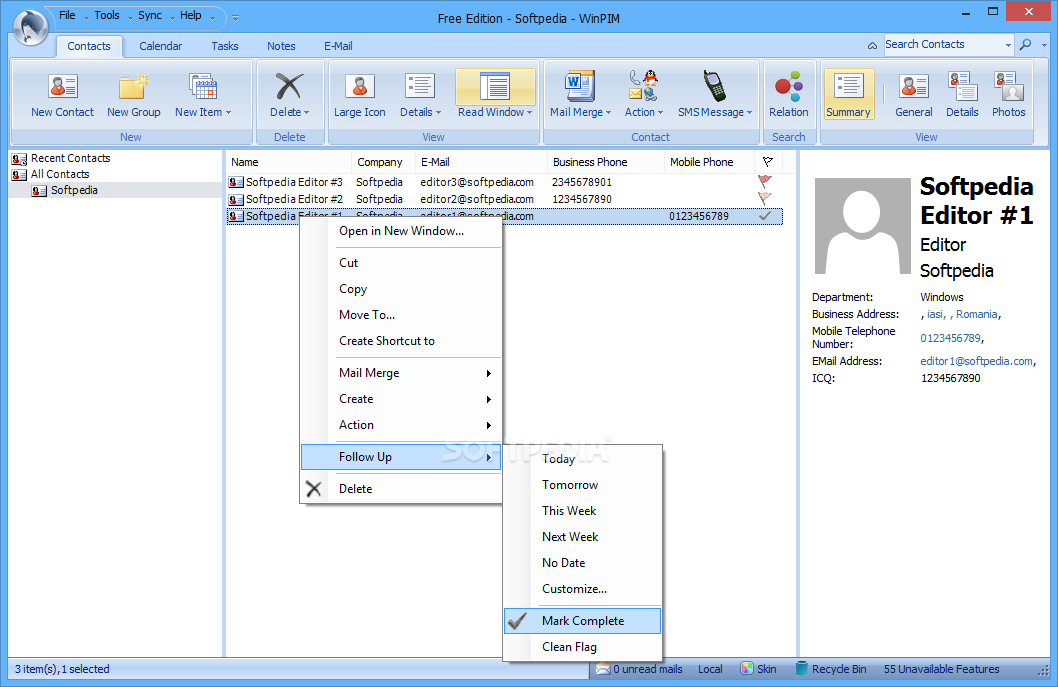Viewport: 1058px width, 687px height.
Task: Select the Softpedia folder in tree
Action: (74, 190)
